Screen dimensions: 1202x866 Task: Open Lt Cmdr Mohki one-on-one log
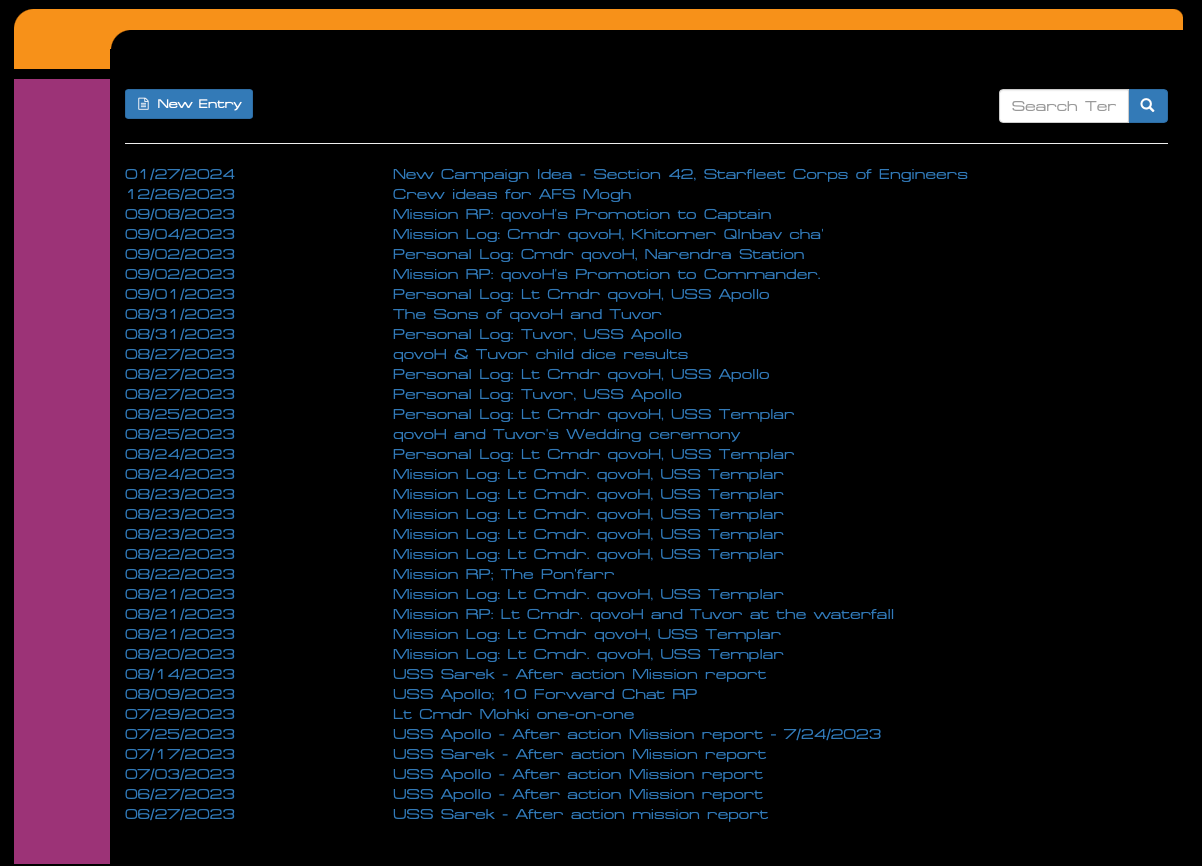point(513,714)
